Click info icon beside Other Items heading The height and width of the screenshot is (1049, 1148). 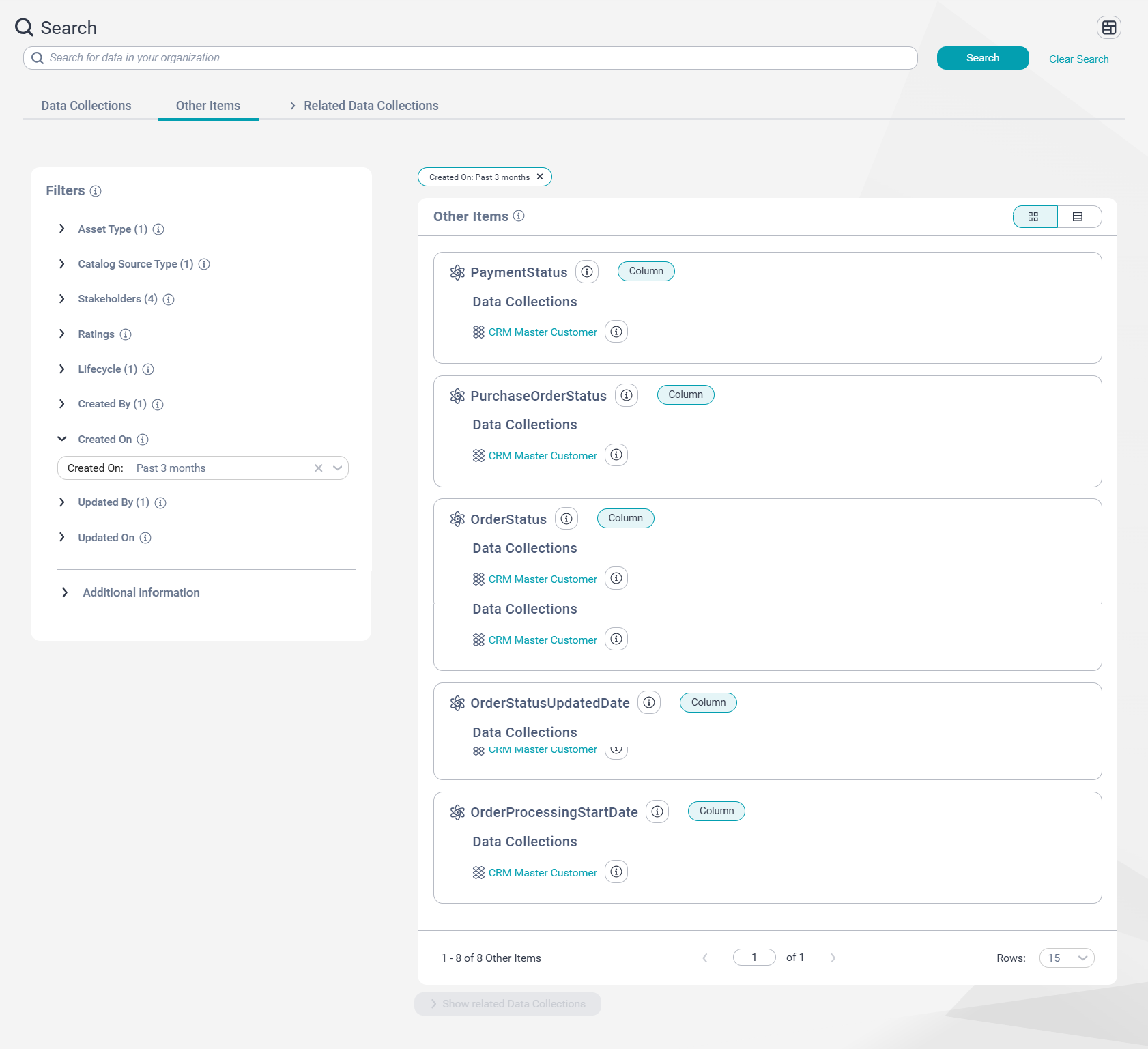click(x=519, y=216)
